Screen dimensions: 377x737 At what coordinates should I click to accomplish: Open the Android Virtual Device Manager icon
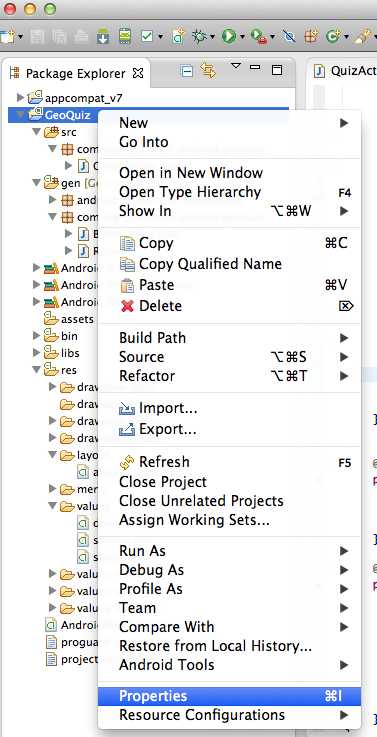[125, 36]
